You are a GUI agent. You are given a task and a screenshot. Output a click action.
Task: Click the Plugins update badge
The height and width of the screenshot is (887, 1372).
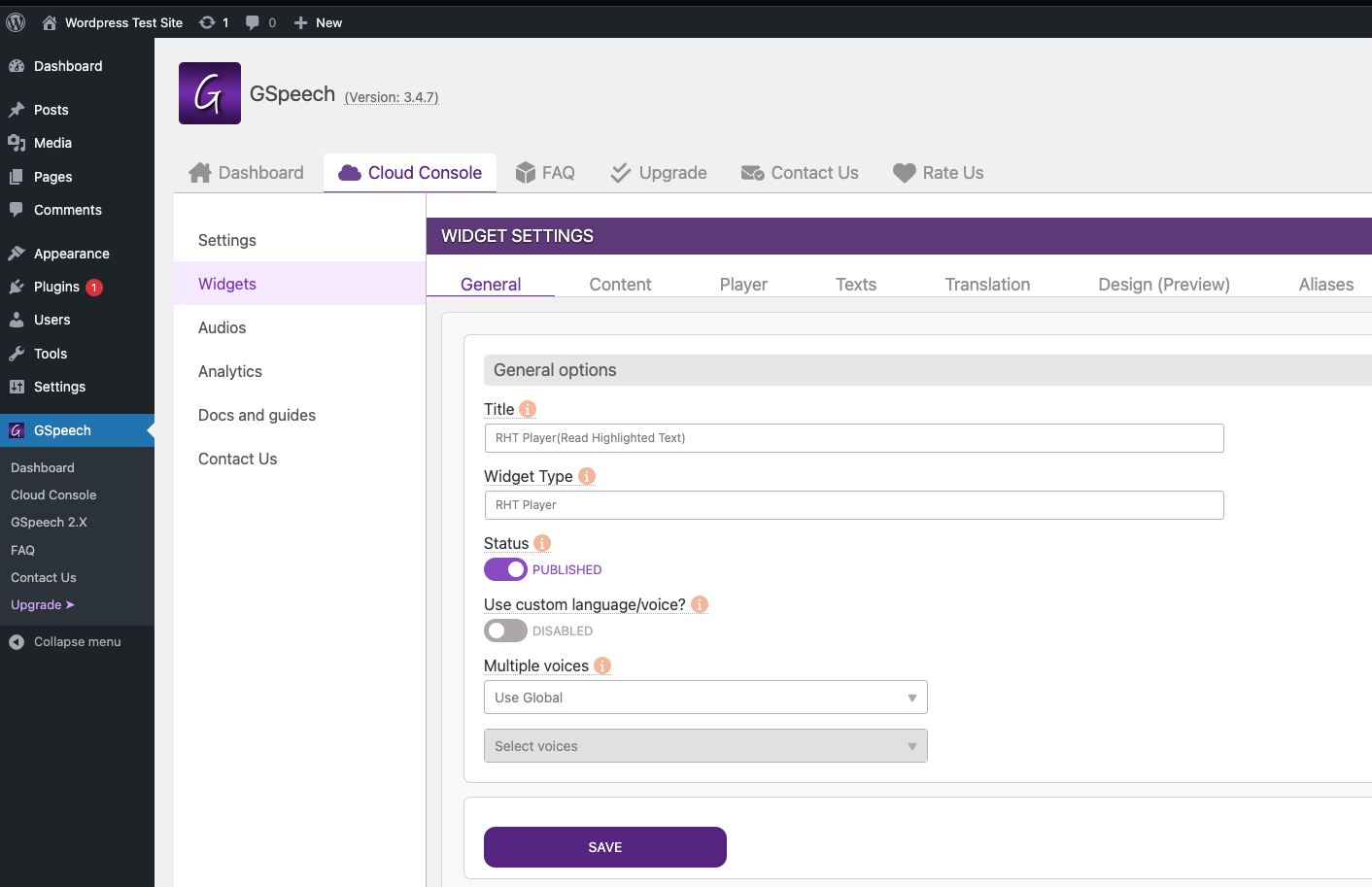pyautogui.click(x=94, y=288)
